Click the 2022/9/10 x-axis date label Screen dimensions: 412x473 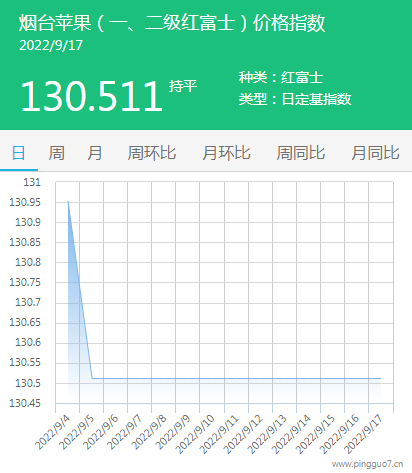(195, 434)
